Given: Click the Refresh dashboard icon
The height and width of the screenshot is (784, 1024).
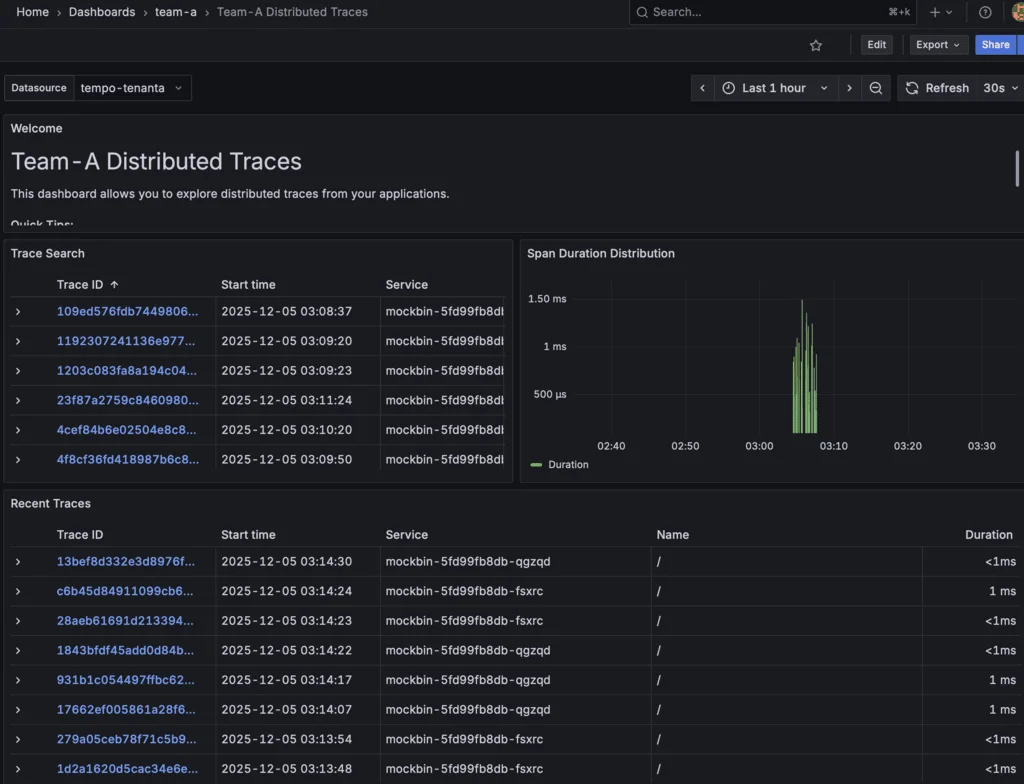Looking at the screenshot, I should point(912,88).
